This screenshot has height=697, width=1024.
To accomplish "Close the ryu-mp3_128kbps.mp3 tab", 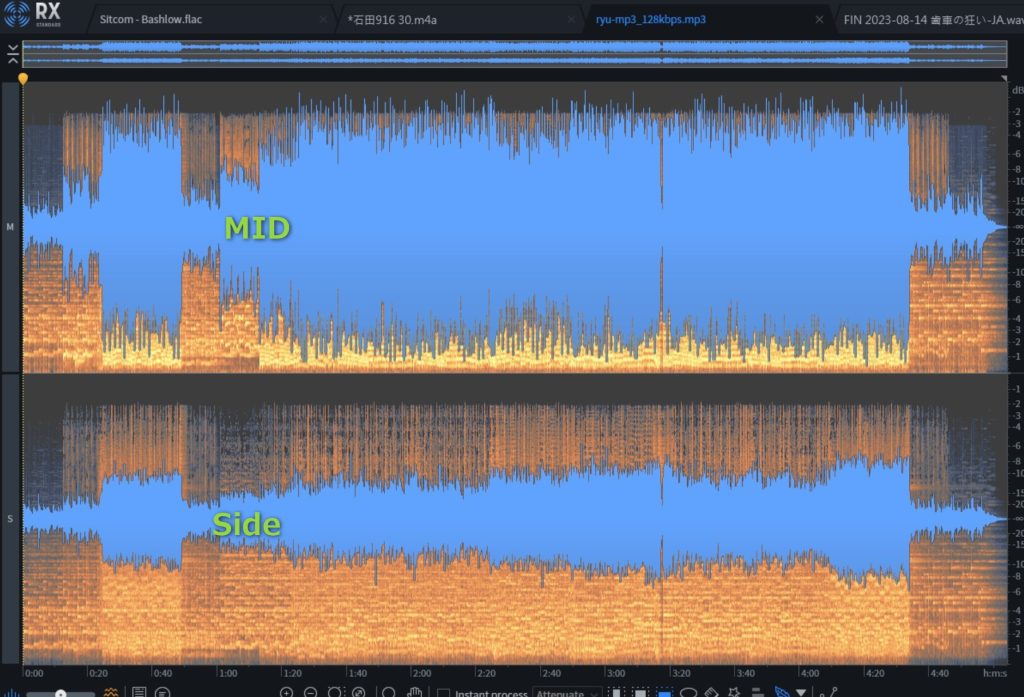I will click(819, 19).
